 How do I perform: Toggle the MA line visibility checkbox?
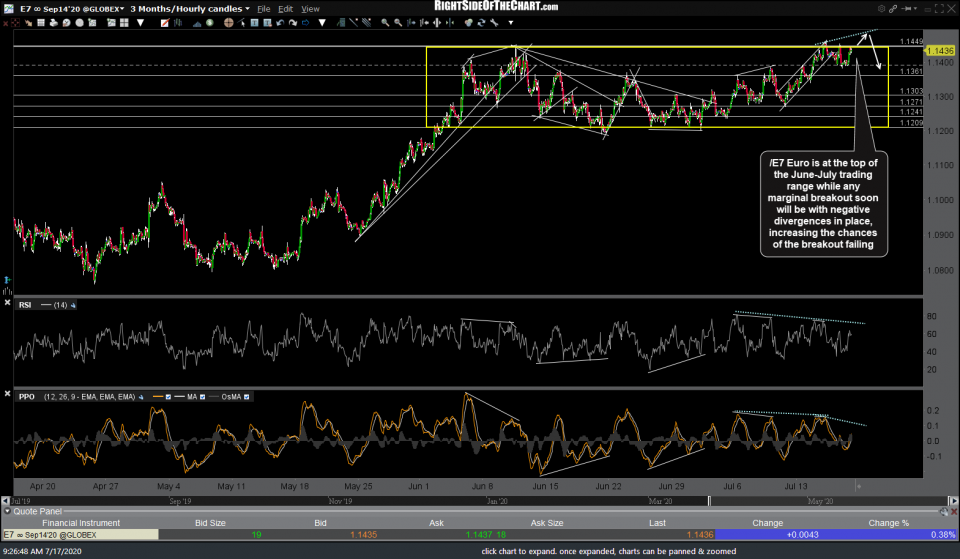pyautogui.click(x=203, y=397)
